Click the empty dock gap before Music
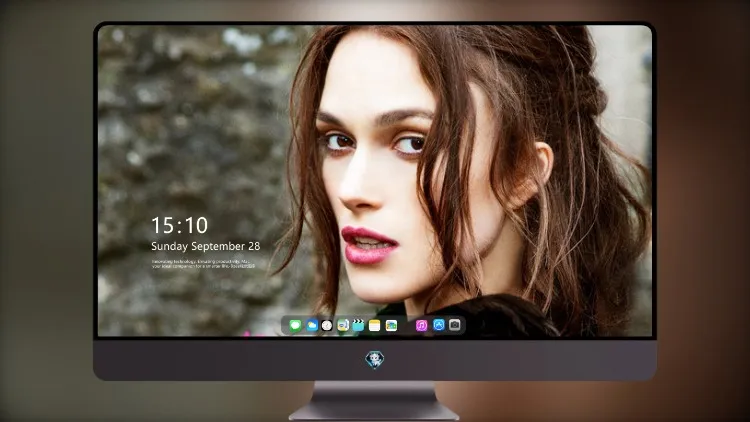Viewport: 750px width, 422px height. pos(407,326)
